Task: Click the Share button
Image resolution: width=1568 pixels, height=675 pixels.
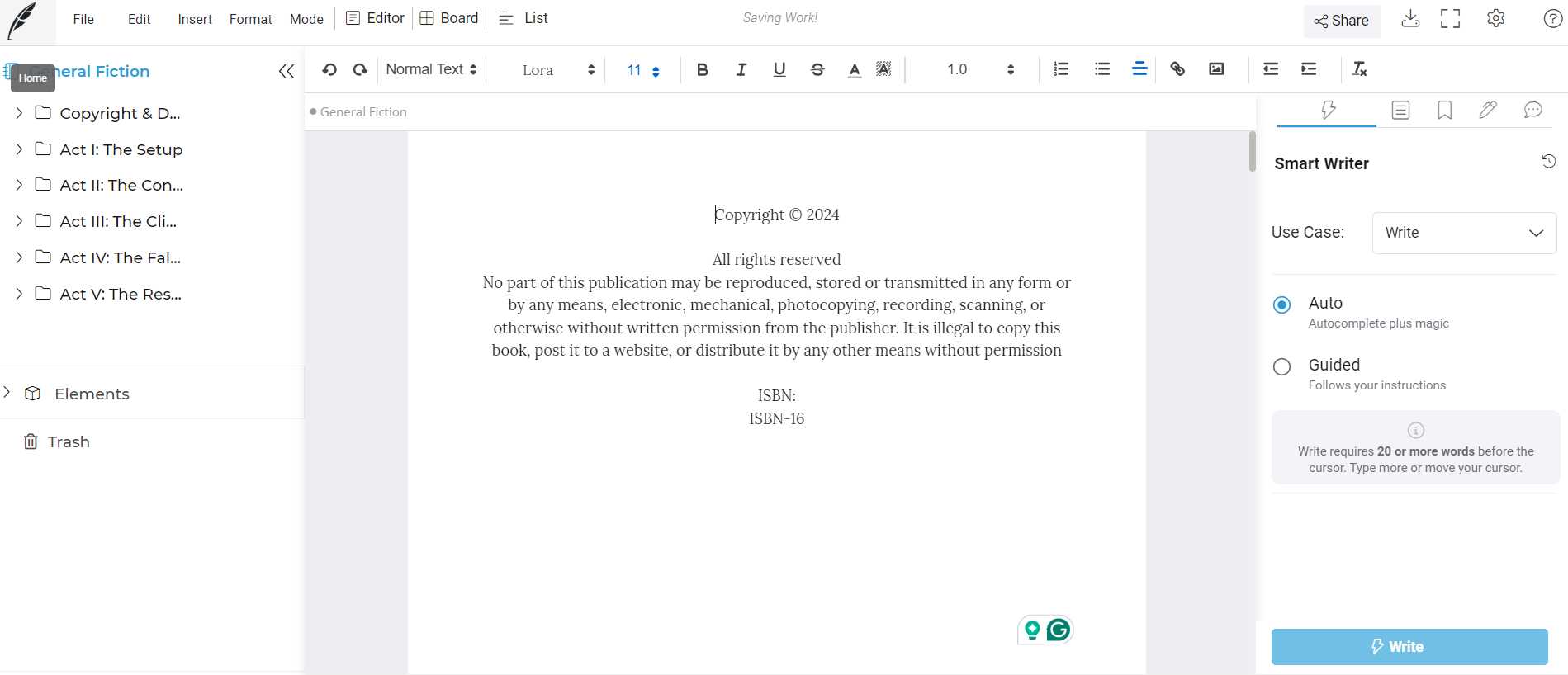Action: tap(1342, 21)
